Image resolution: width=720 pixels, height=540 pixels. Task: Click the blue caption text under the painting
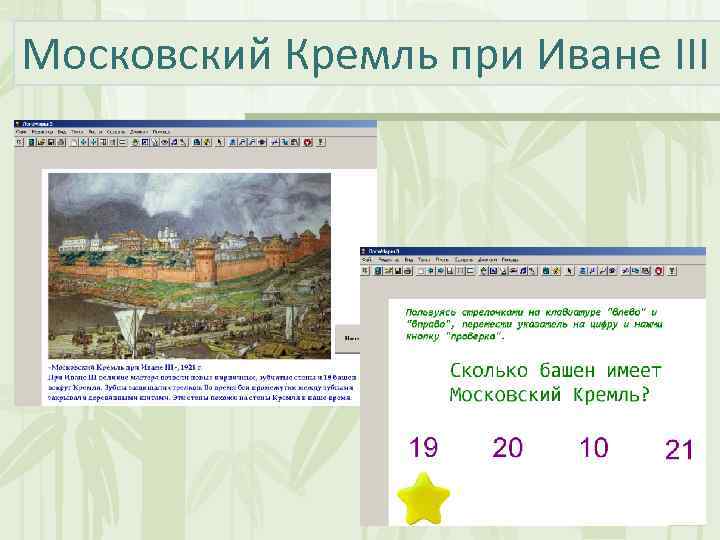(202, 382)
